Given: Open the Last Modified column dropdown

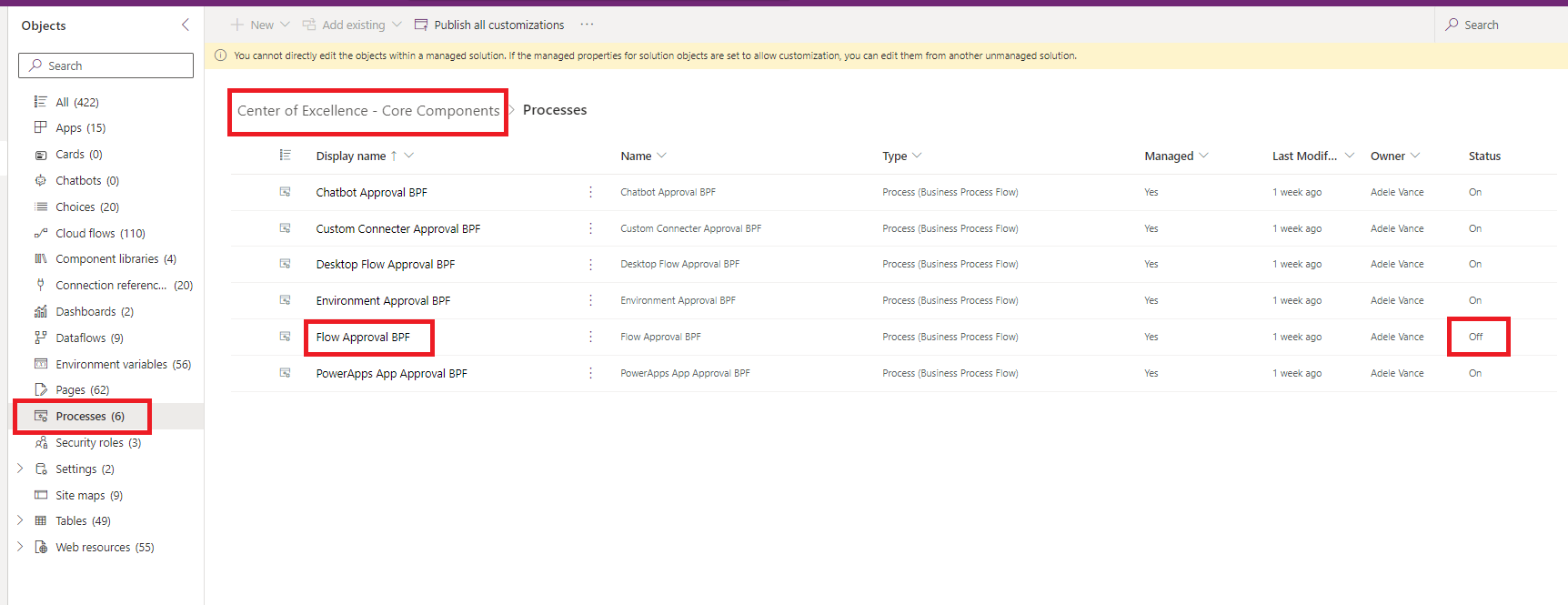Looking at the screenshot, I should point(1350,156).
